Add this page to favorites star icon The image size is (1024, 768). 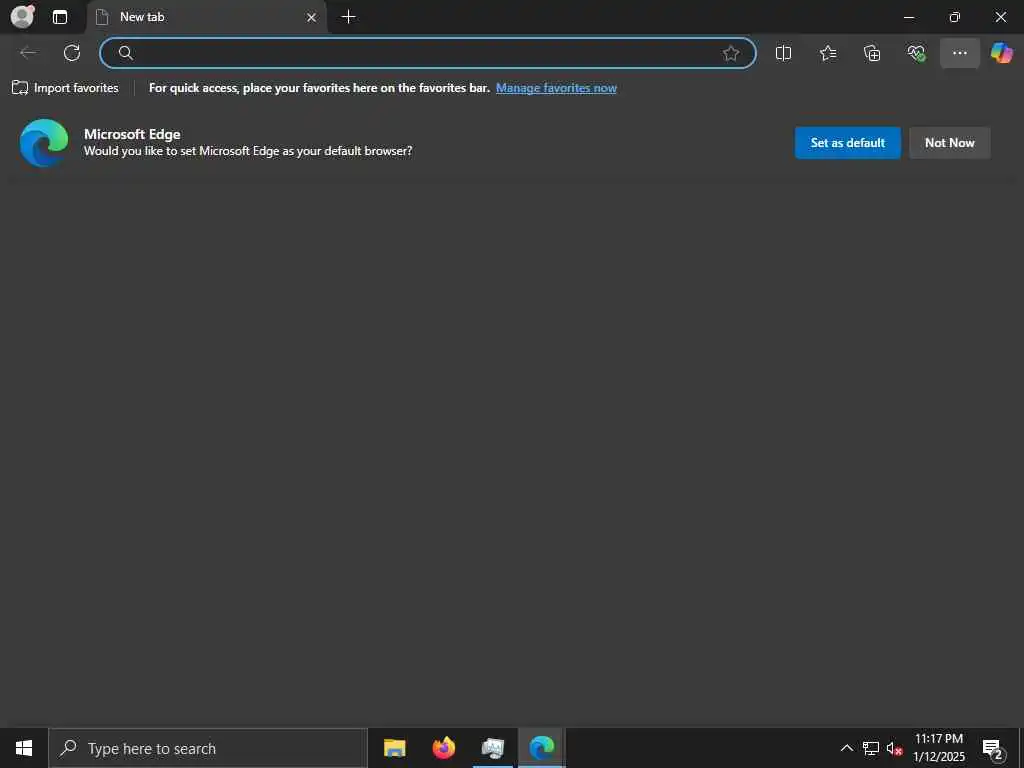[x=731, y=53]
